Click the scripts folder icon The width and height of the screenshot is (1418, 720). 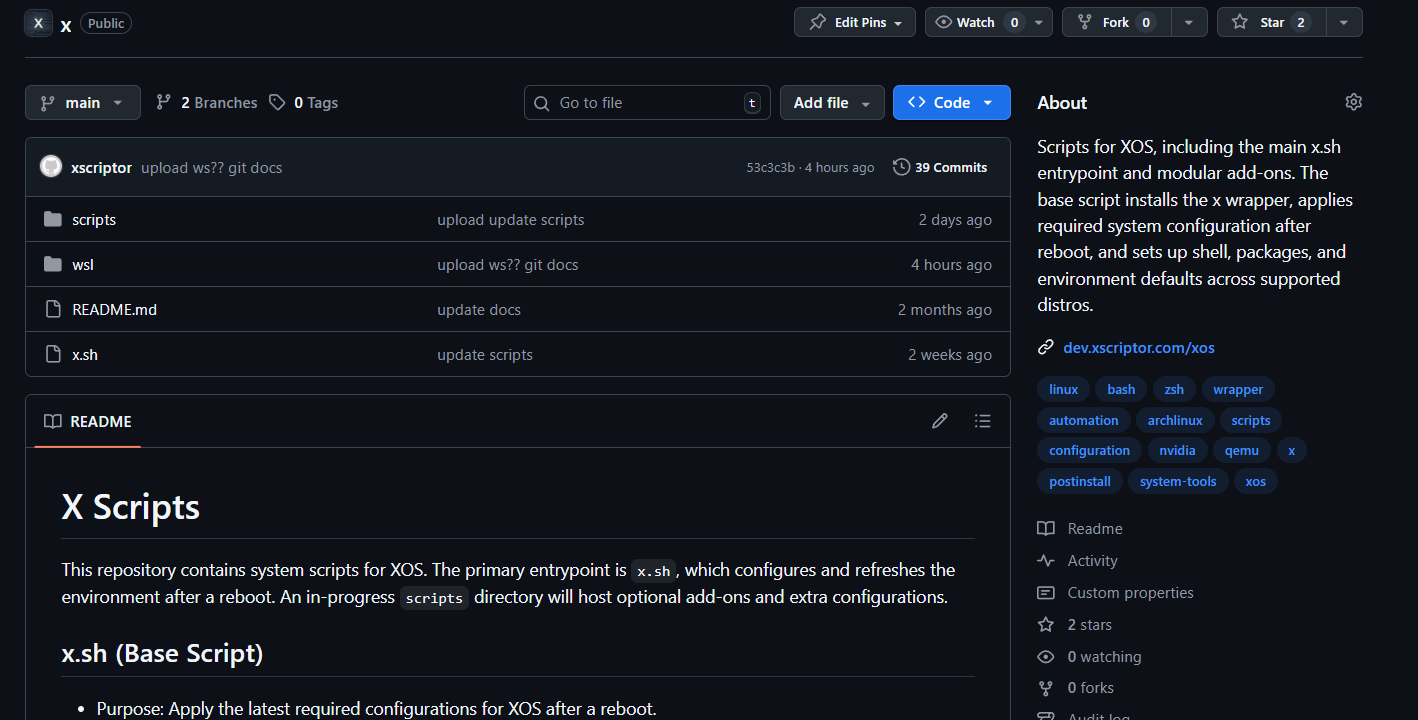click(x=53, y=219)
